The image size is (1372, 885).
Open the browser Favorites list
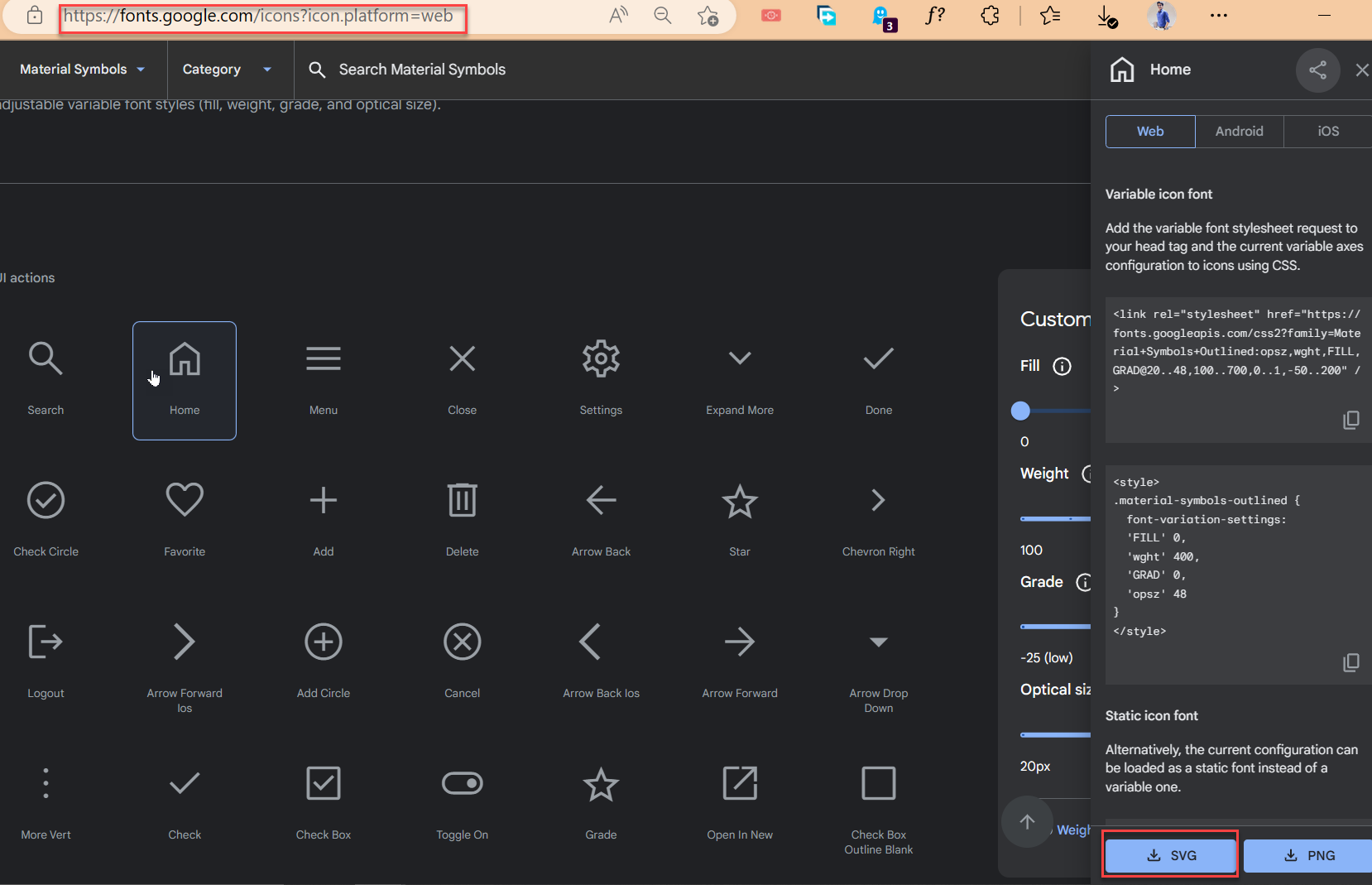pyautogui.click(x=1050, y=16)
